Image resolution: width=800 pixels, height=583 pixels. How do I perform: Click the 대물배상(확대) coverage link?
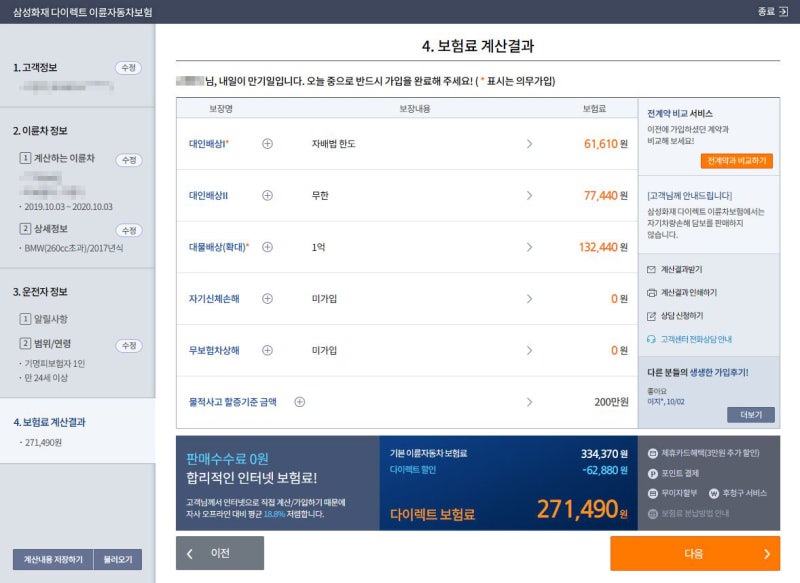pos(219,247)
